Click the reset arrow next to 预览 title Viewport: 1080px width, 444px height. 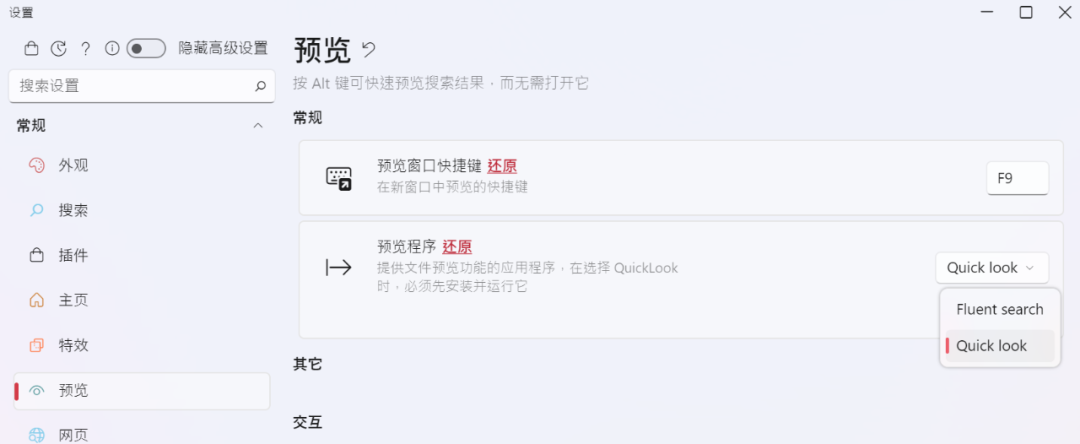pyautogui.click(x=369, y=50)
